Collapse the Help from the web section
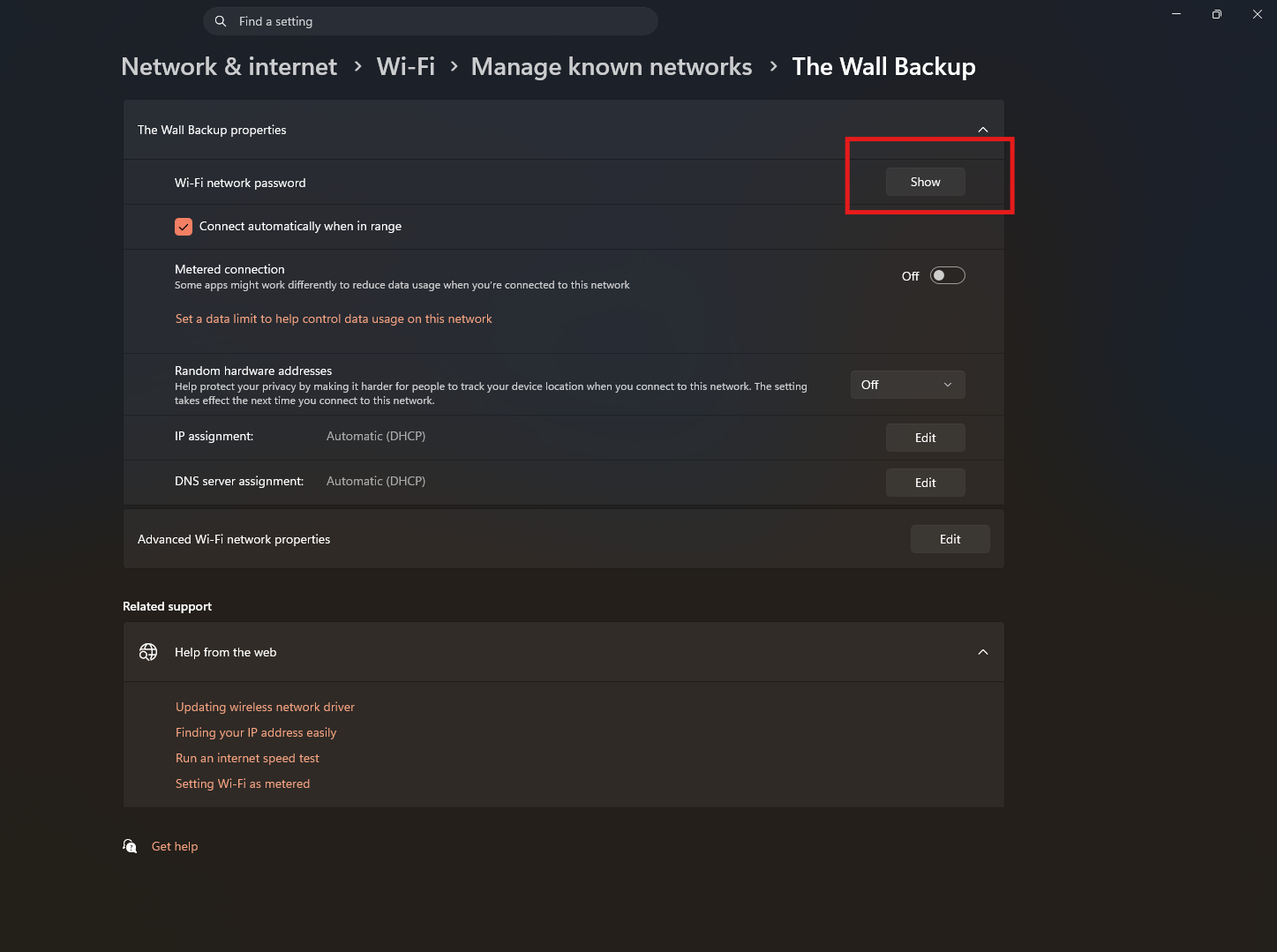 pyautogui.click(x=983, y=652)
